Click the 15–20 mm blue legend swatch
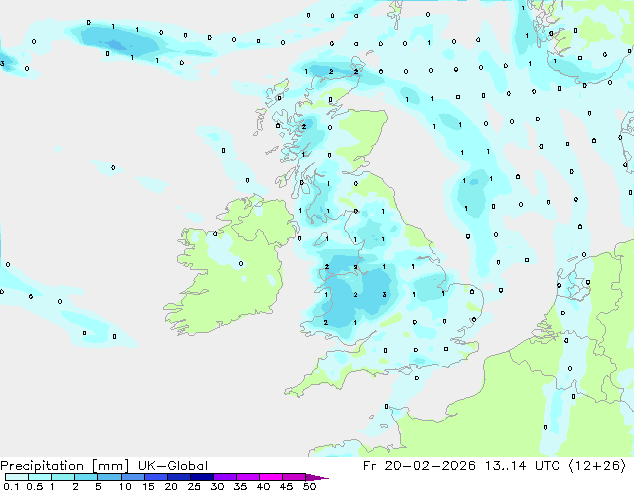Screen dimensions: 634x490 click(x=156, y=477)
